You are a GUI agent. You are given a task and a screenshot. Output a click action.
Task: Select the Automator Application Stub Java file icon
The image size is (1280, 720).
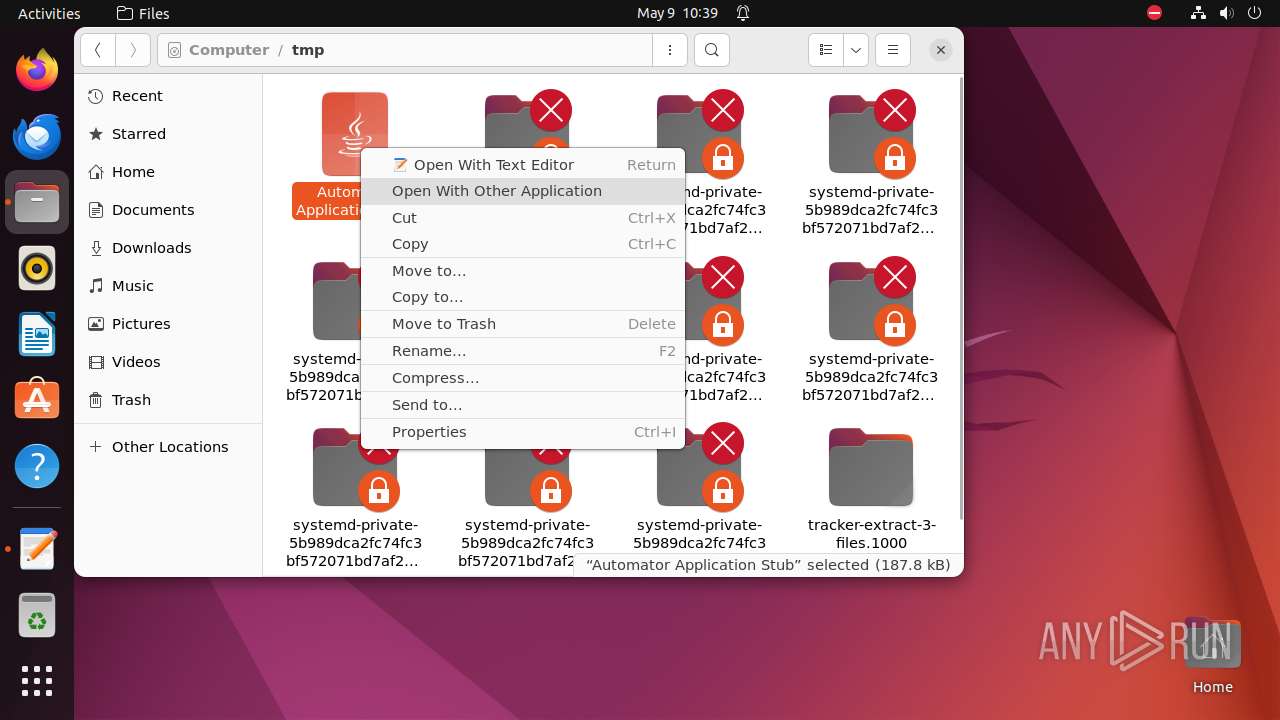tap(354, 134)
